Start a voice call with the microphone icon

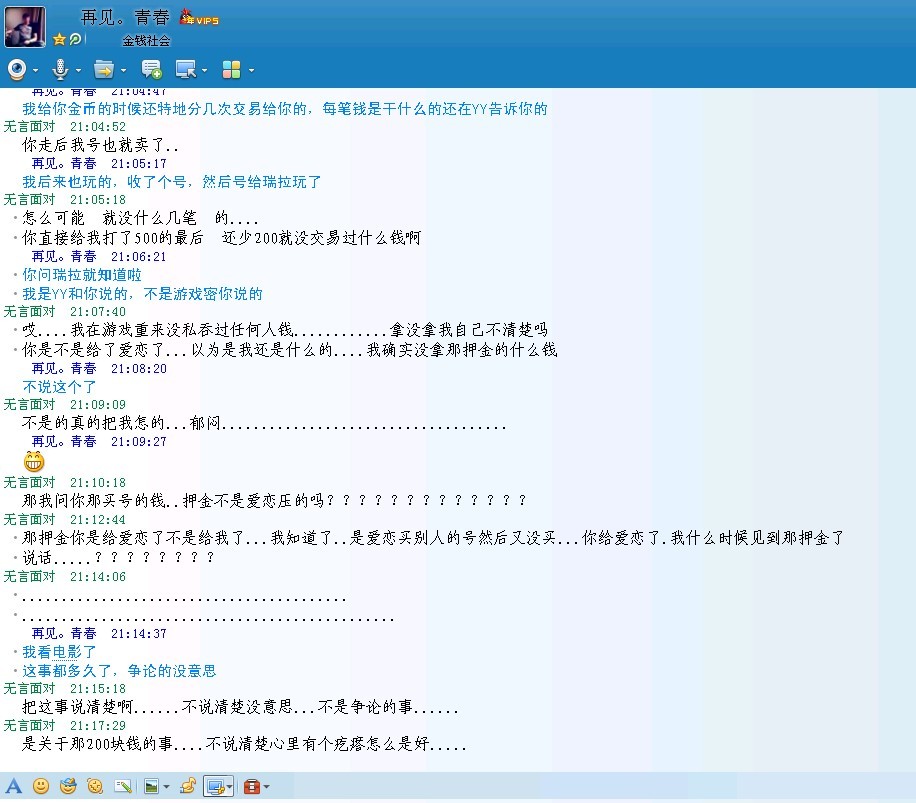[60, 70]
